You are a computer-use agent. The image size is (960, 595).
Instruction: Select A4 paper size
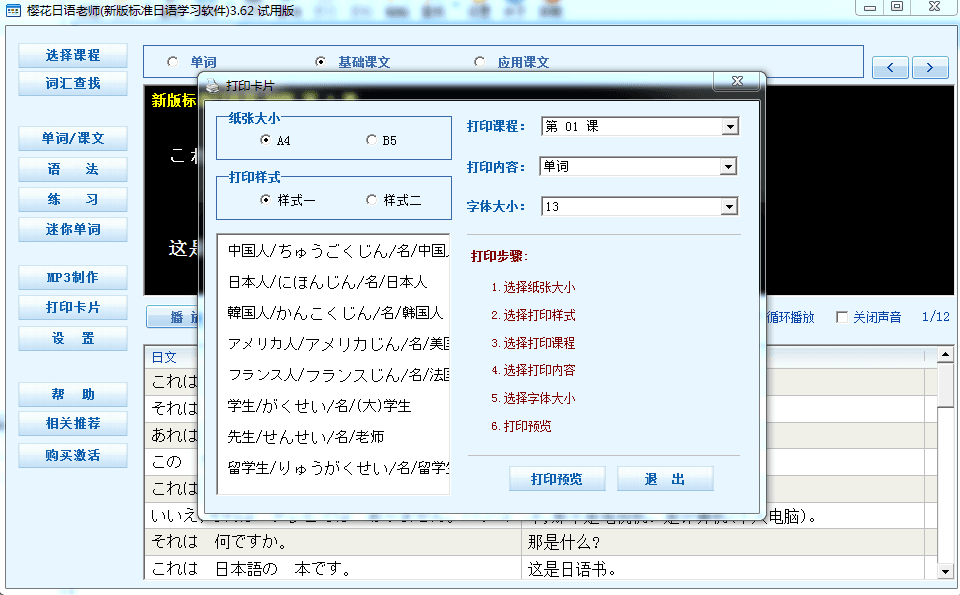coord(266,141)
